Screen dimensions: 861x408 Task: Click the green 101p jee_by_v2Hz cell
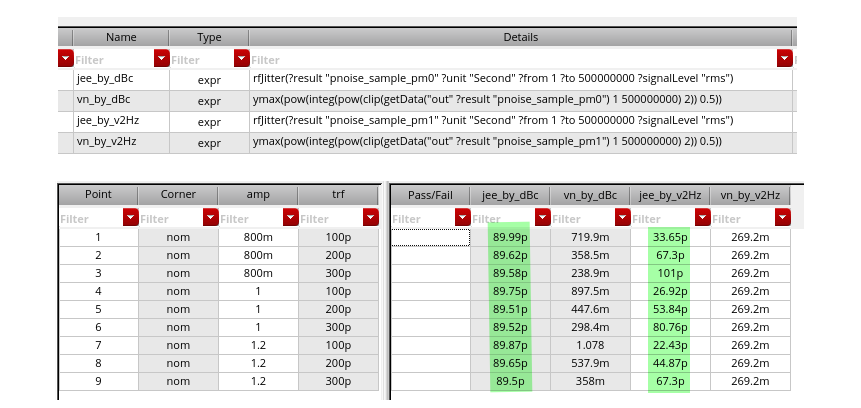point(670,273)
